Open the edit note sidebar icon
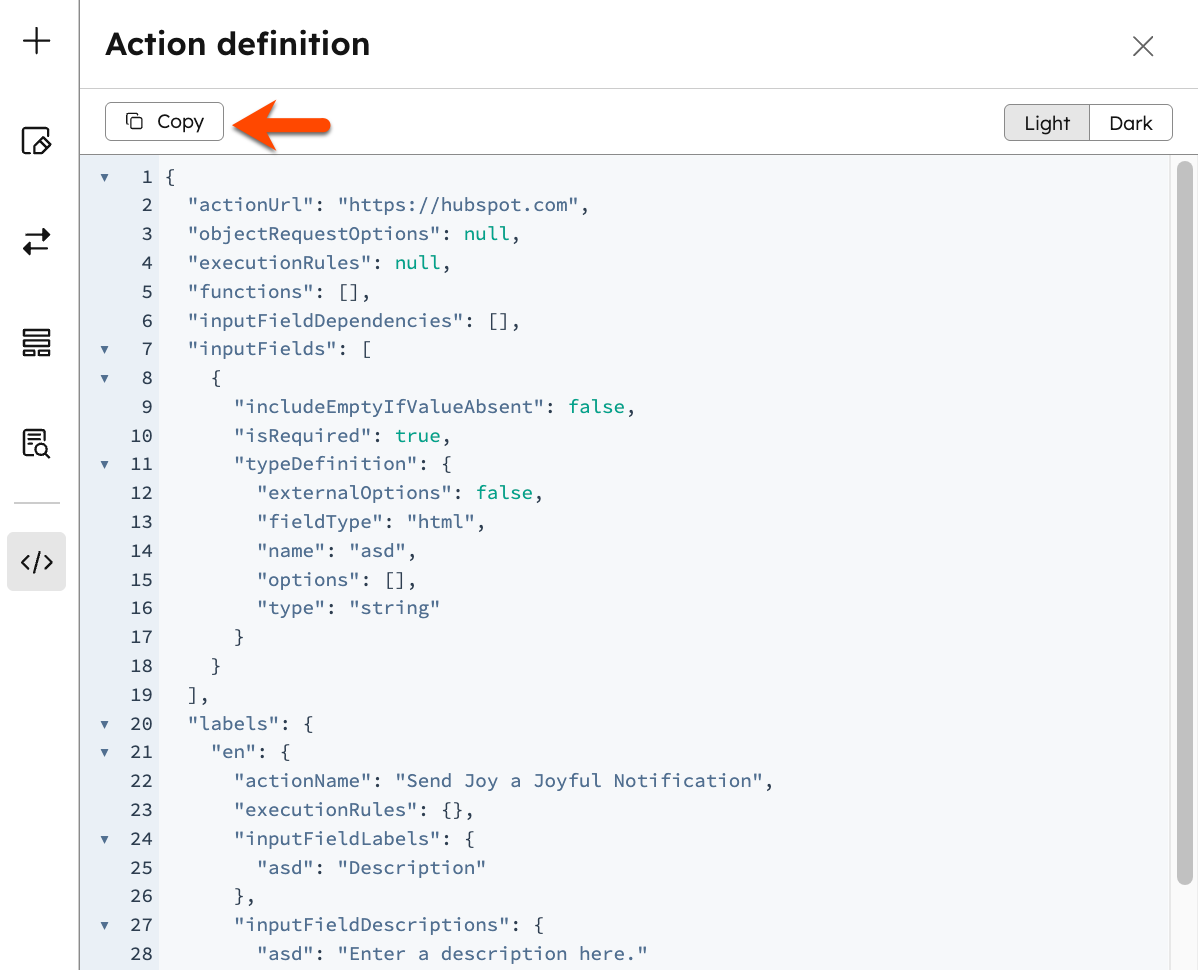 click(x=37, y=141)
